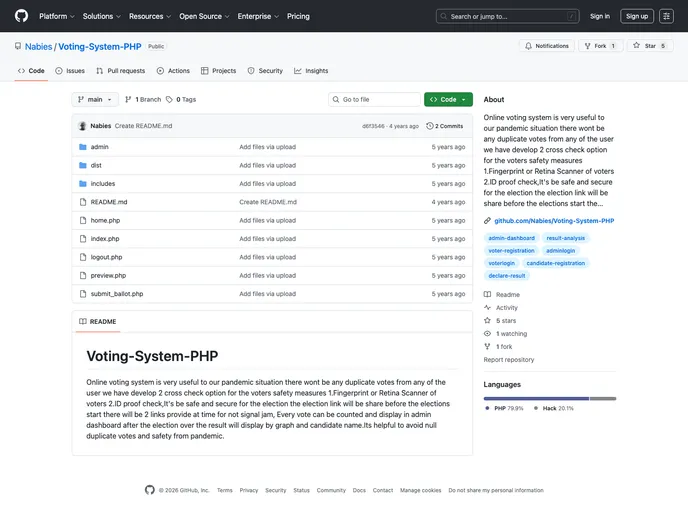This screenshot has height=512, width=688.
Task: Star the Voting-System-PHP repository
Action: [x=650, y=46]
